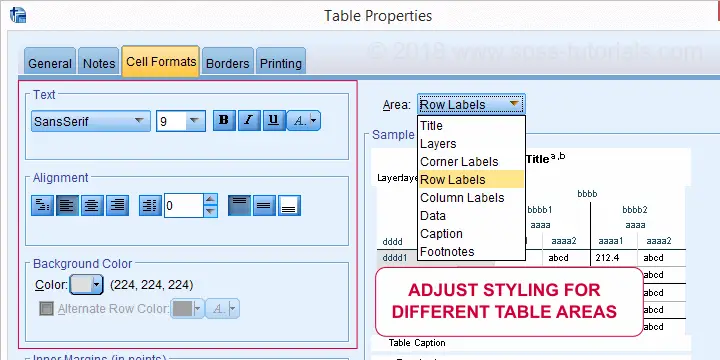Open the background Color dropdown
The width and height of the screenshot is (720, 360).
pyautogui.click(x=86, y=285)
